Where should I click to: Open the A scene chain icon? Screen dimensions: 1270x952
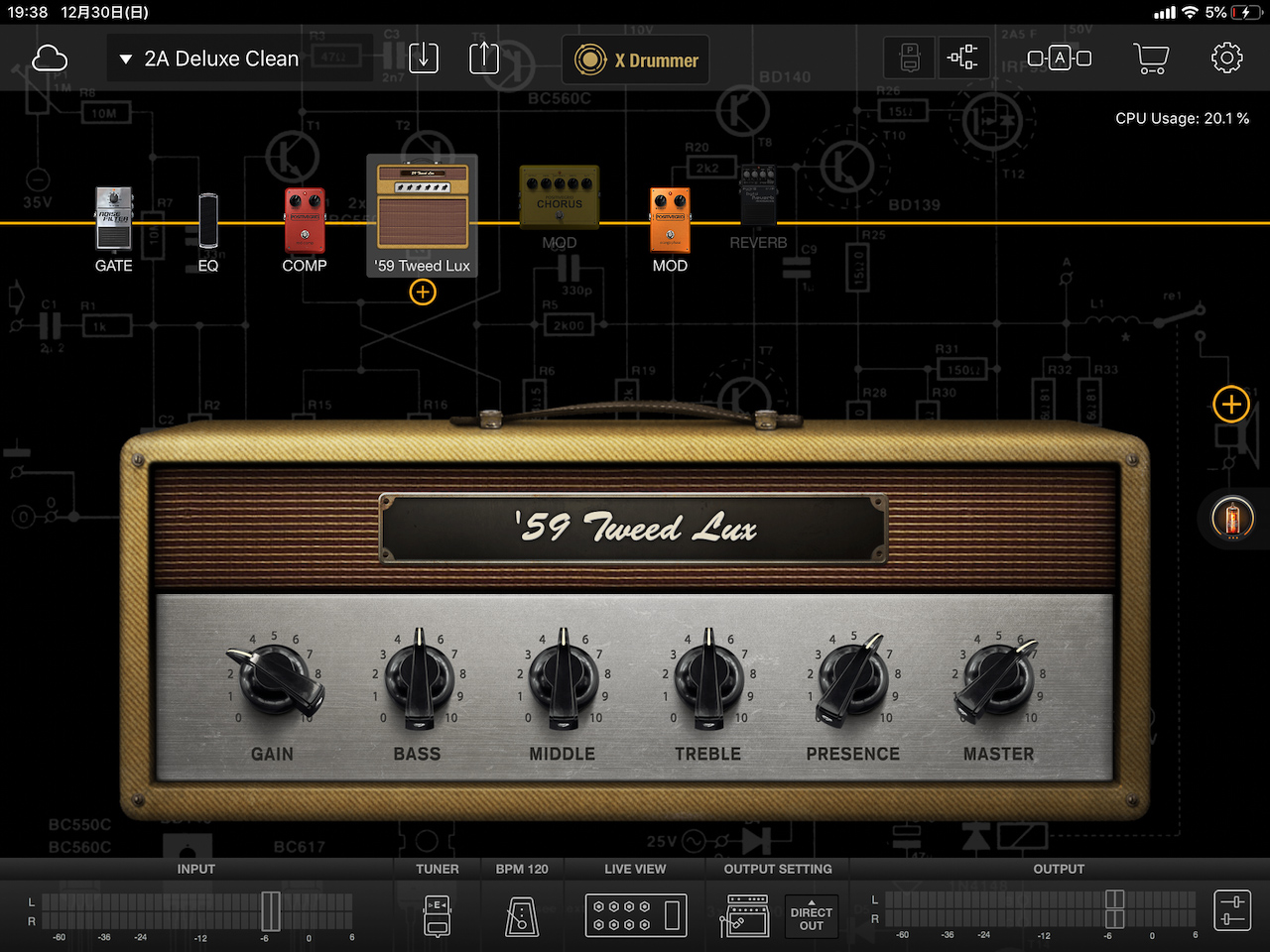(1060, 59)
